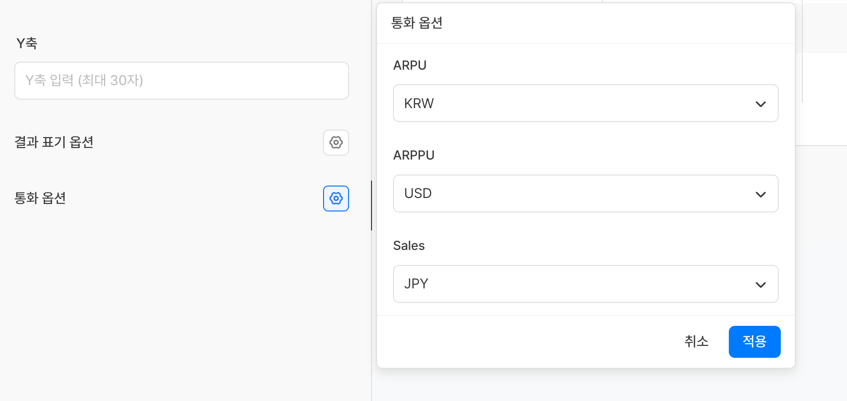Expand the ARPPU currency dropdown showing USD
This screenshot has height=401, width=847.
[x=585, y=193]
